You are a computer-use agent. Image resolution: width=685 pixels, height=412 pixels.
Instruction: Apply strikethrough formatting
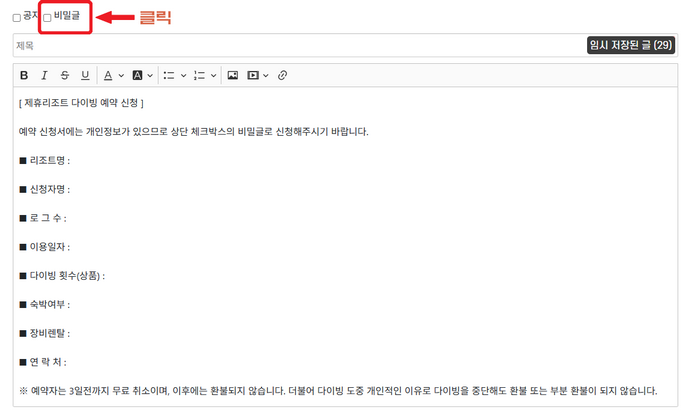coord(65,76)
